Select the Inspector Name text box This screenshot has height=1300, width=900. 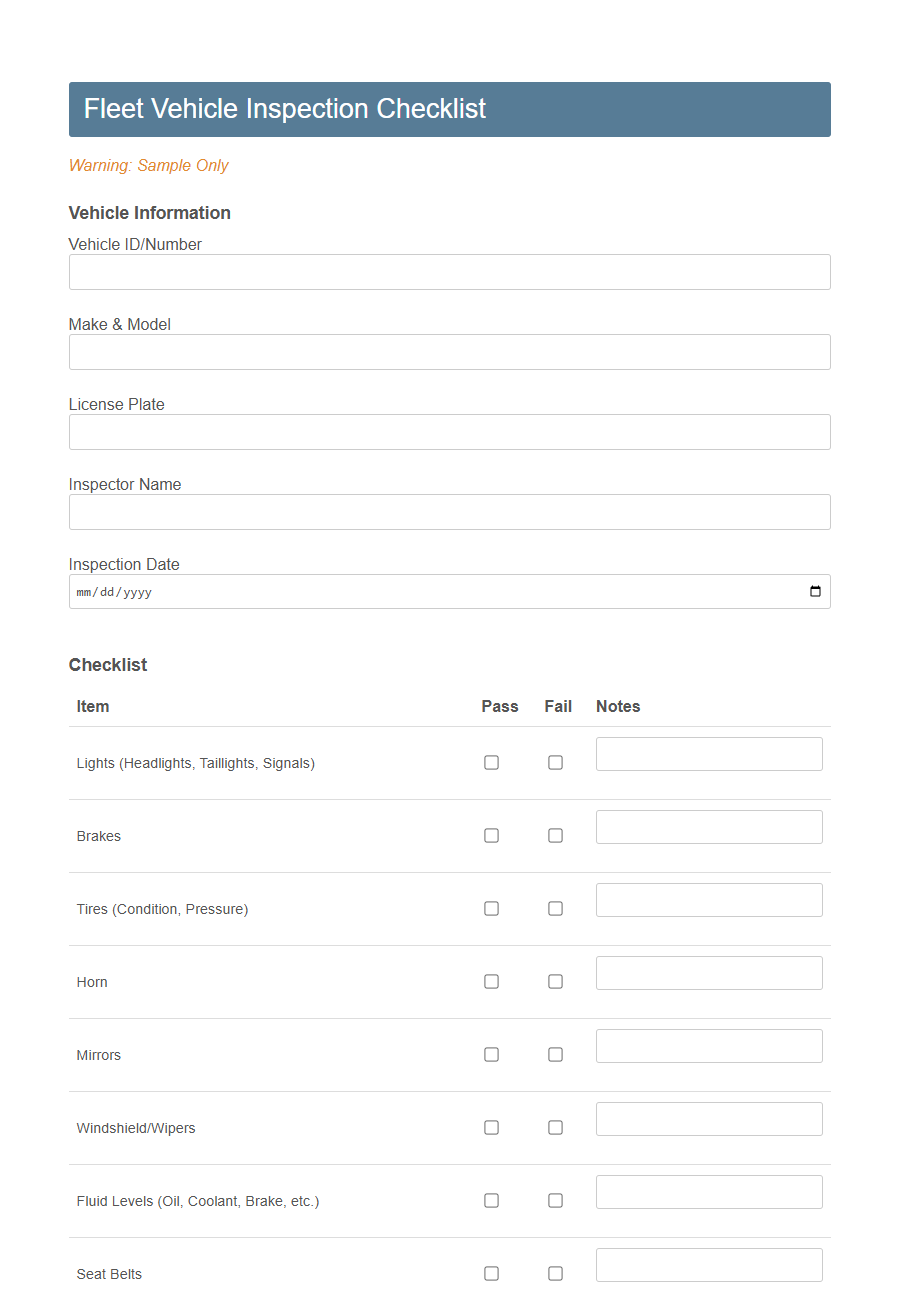click(449, 512)
